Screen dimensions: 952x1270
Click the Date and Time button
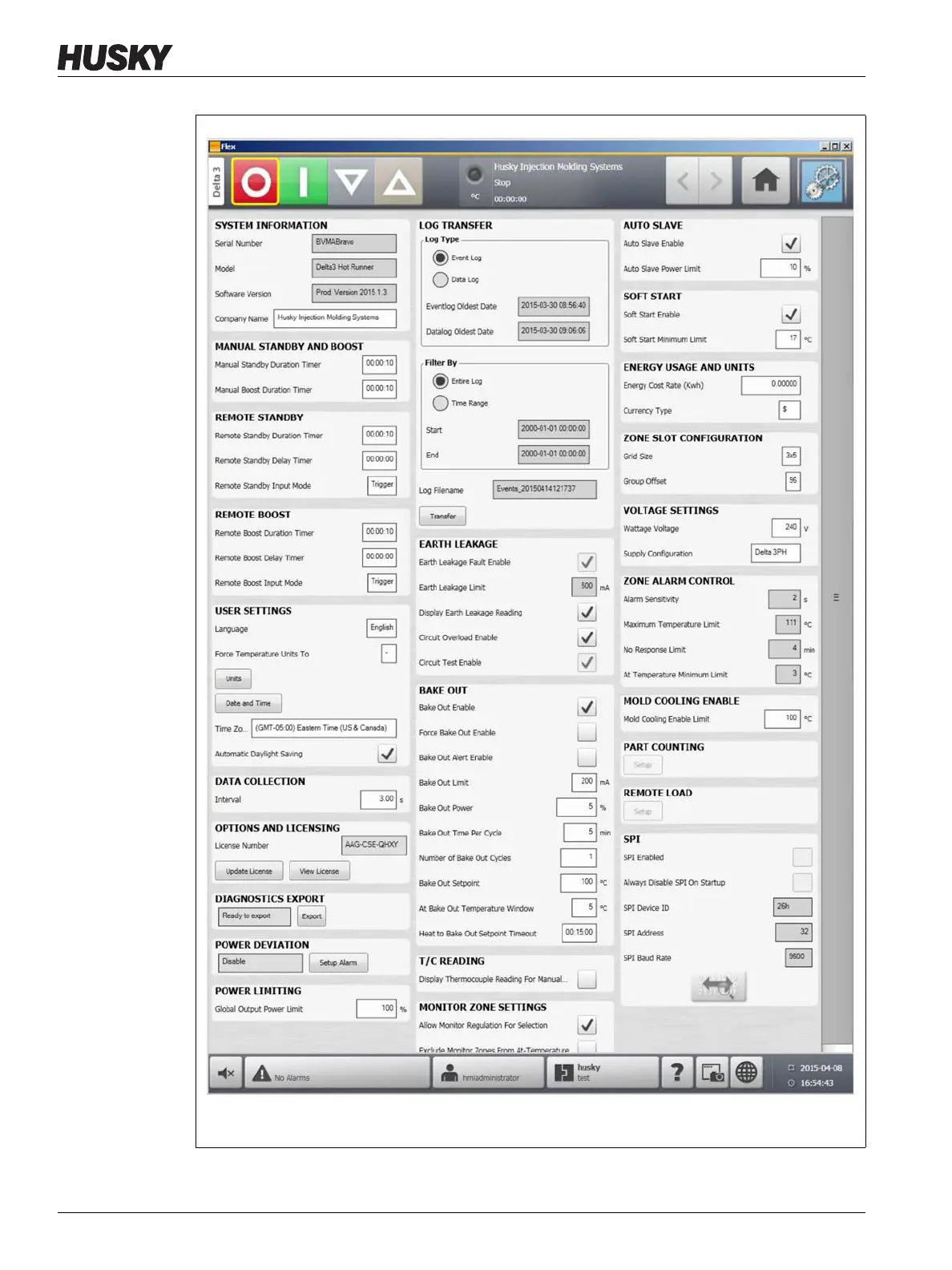(248, 703)
